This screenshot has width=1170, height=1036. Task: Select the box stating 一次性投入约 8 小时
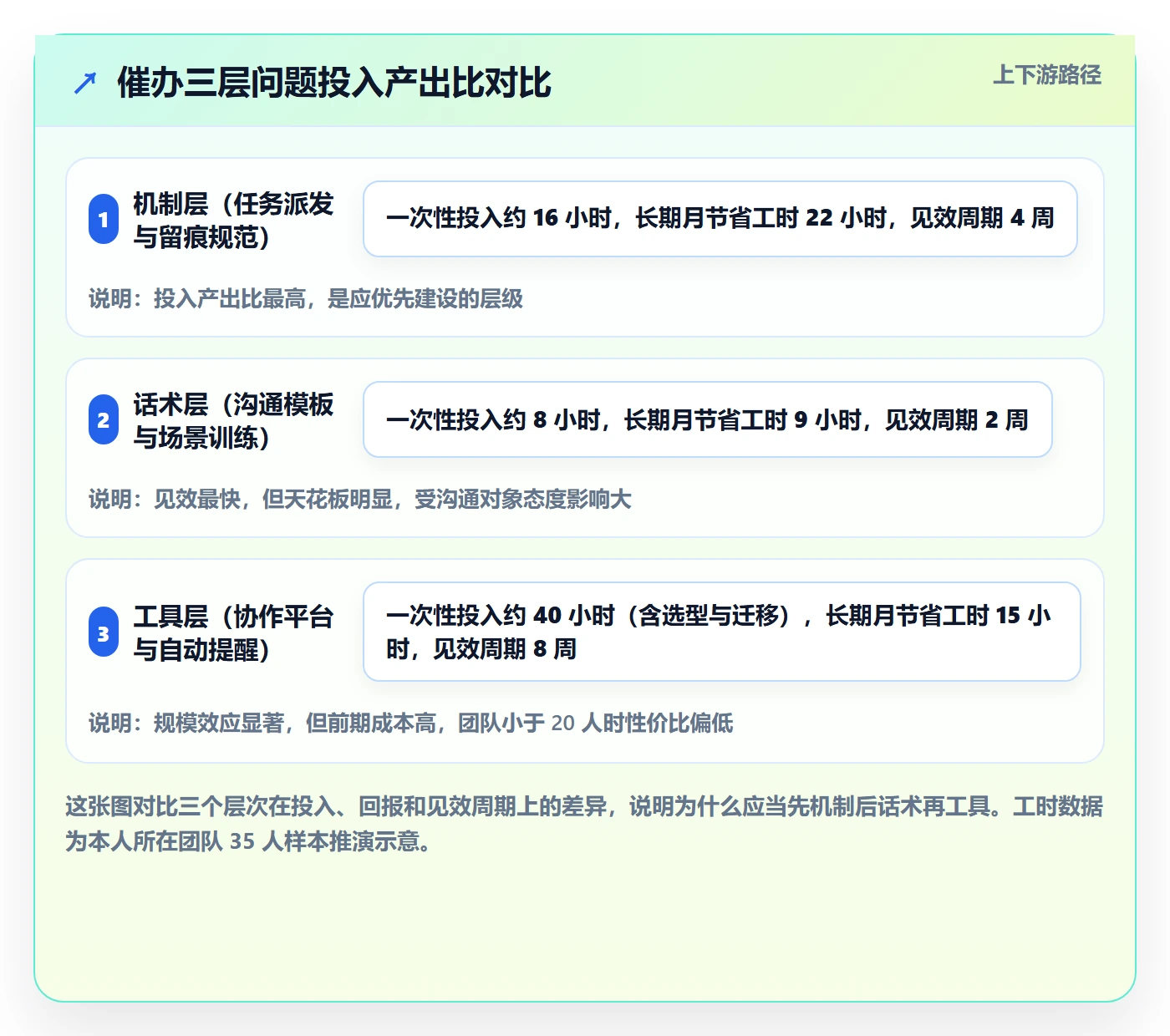pyautogui.click(x=708, y=419)
